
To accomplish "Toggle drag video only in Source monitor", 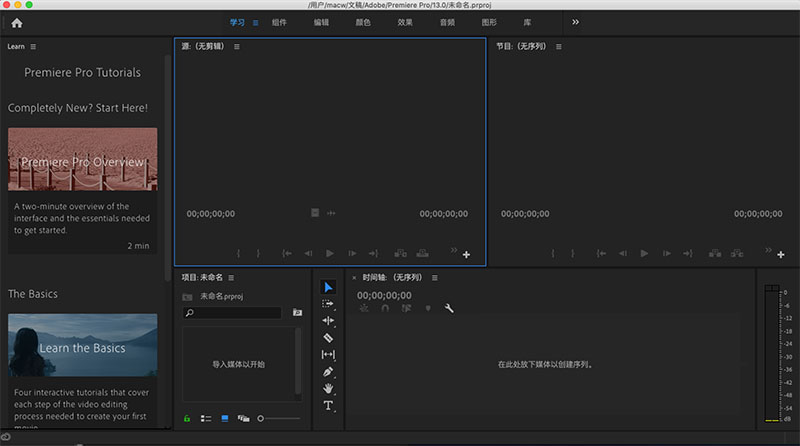I will point(315,213).
